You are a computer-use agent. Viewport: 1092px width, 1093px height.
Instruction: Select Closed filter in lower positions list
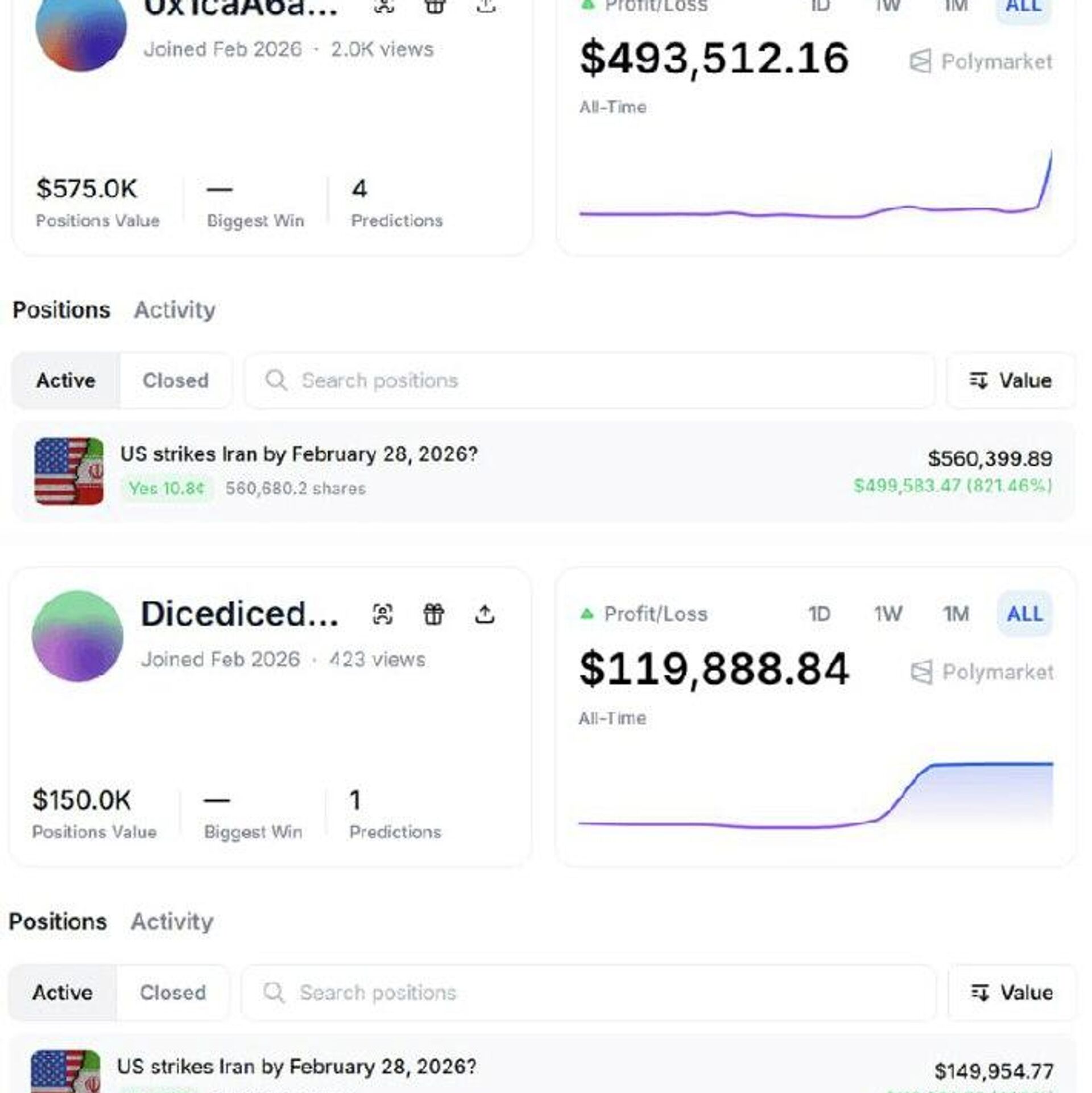173,992
